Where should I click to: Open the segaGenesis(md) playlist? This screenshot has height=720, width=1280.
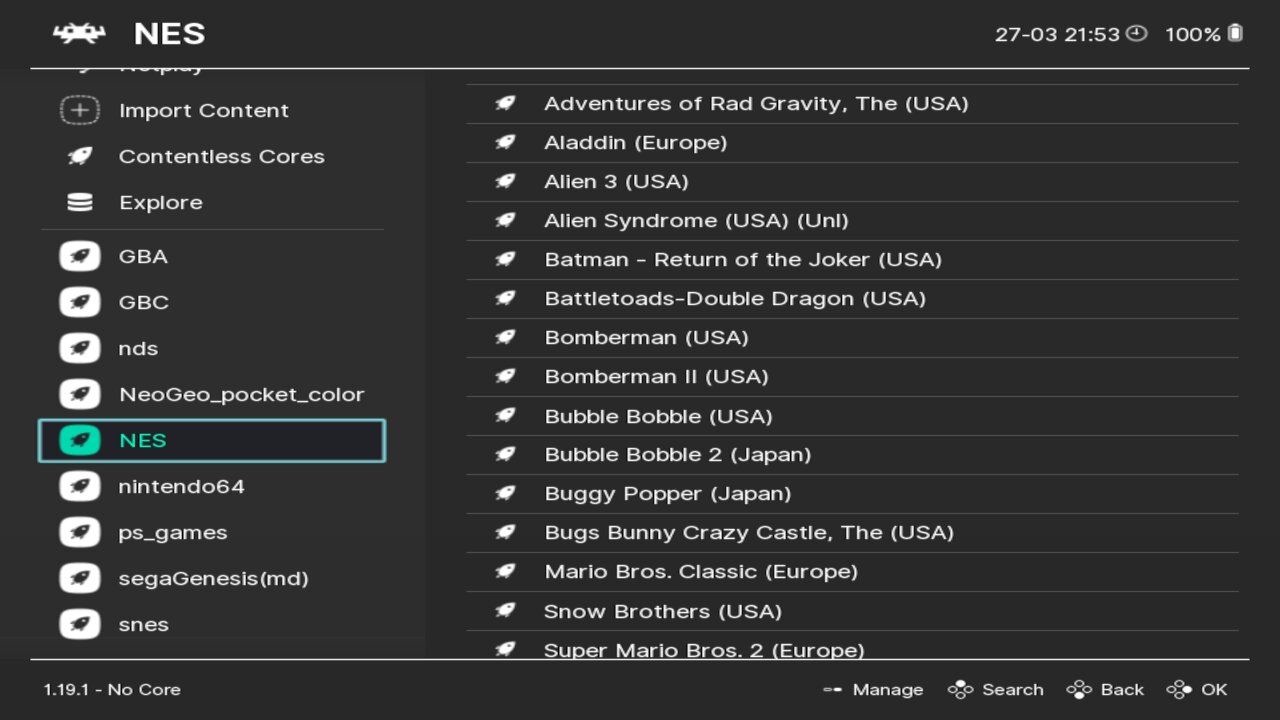pos(212,578)
